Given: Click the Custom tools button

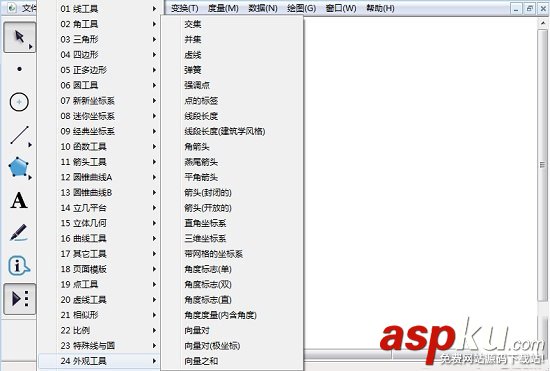Looking at the screenshot, I should (x=19, y=299).
